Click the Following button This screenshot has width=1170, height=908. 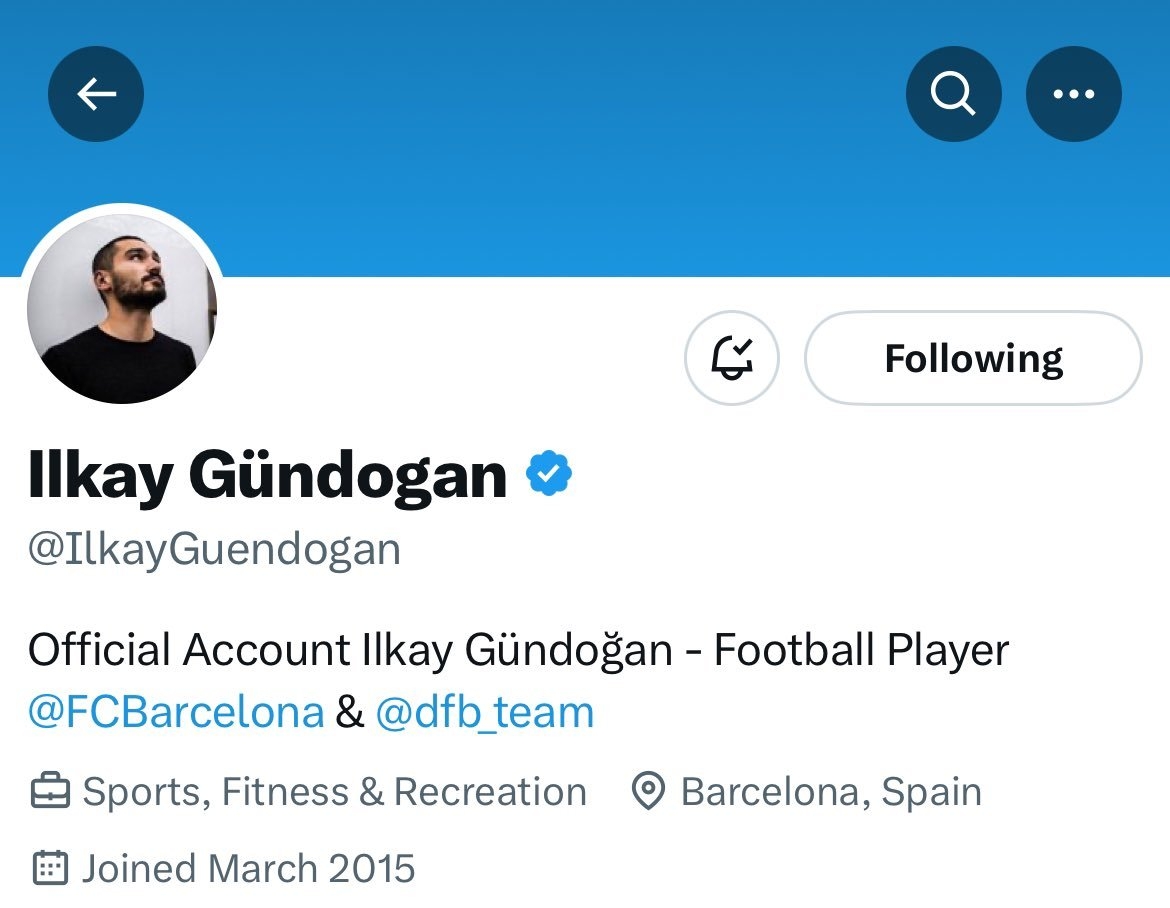(x=973, y=358)
